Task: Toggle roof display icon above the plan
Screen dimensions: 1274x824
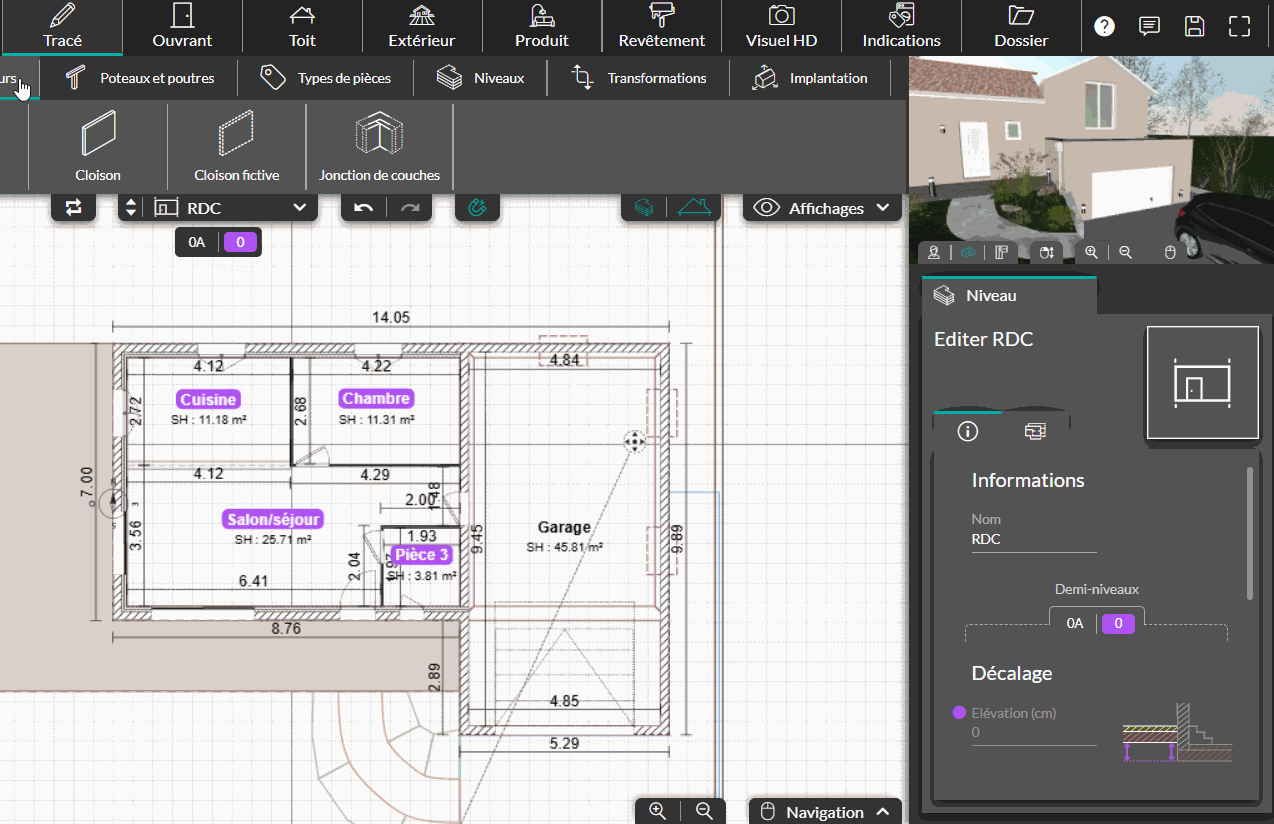Action: pyautogui.click(x=696, y=207)
